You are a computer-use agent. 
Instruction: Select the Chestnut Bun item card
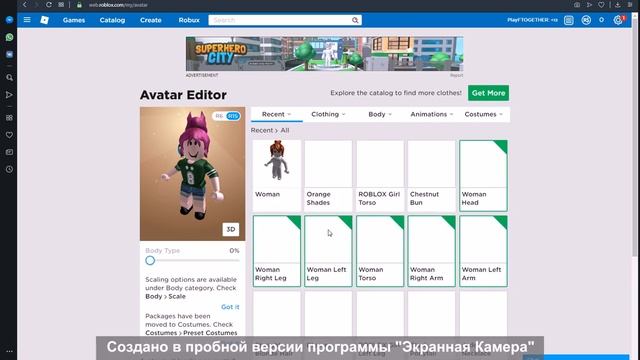click(431, 176)
